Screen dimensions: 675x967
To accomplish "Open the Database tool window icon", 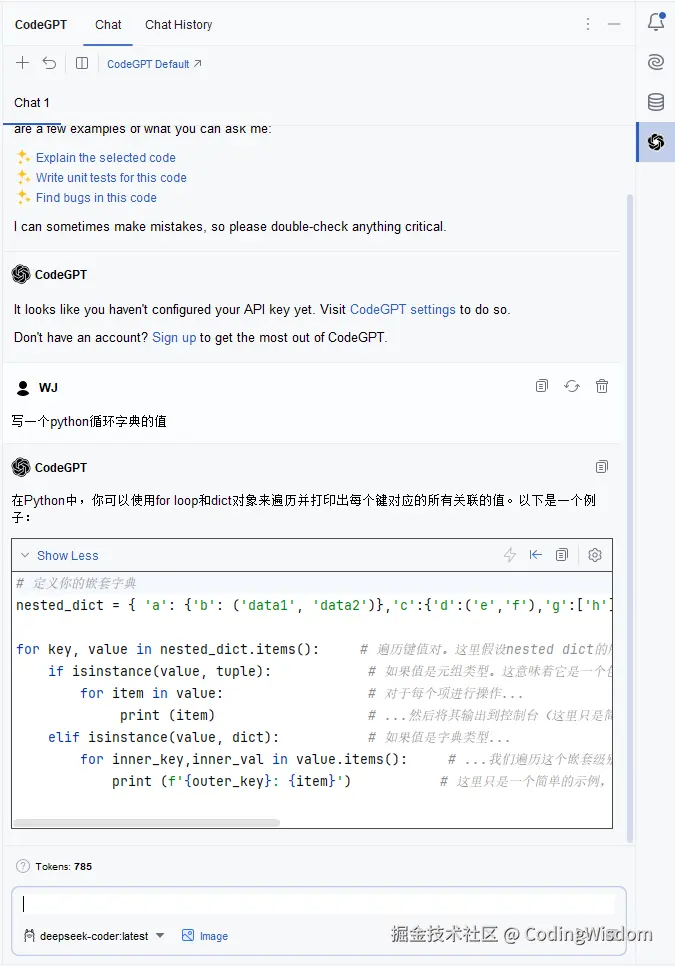I will 656,102.
